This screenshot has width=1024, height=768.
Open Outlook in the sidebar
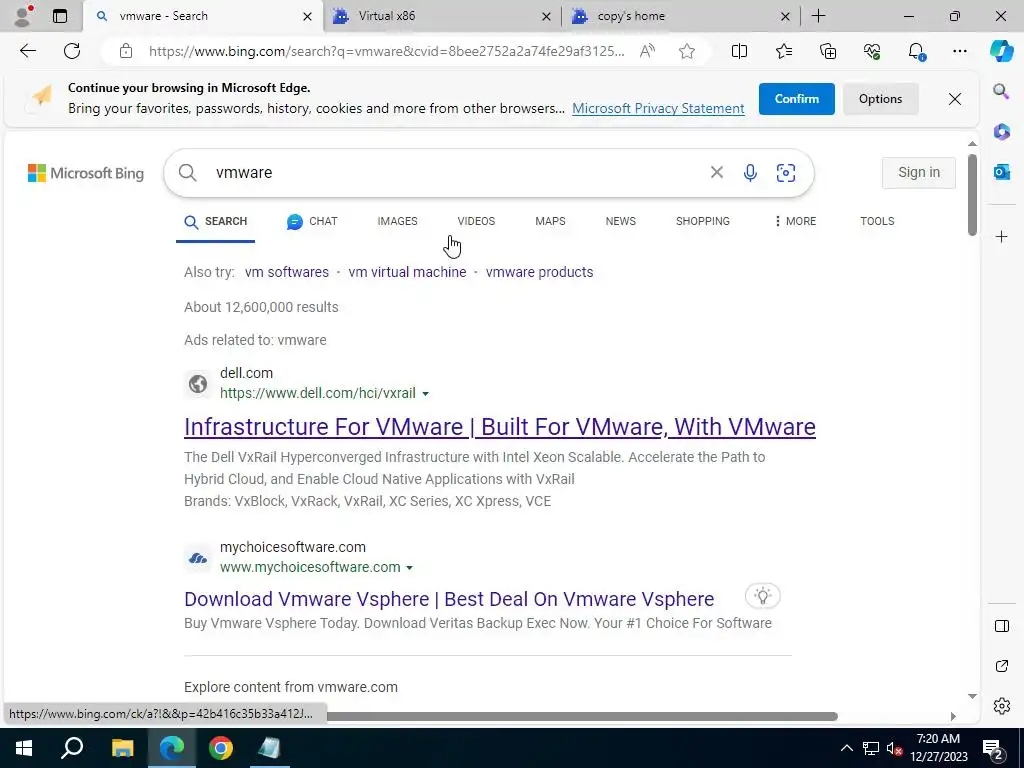coord(1001,172)
